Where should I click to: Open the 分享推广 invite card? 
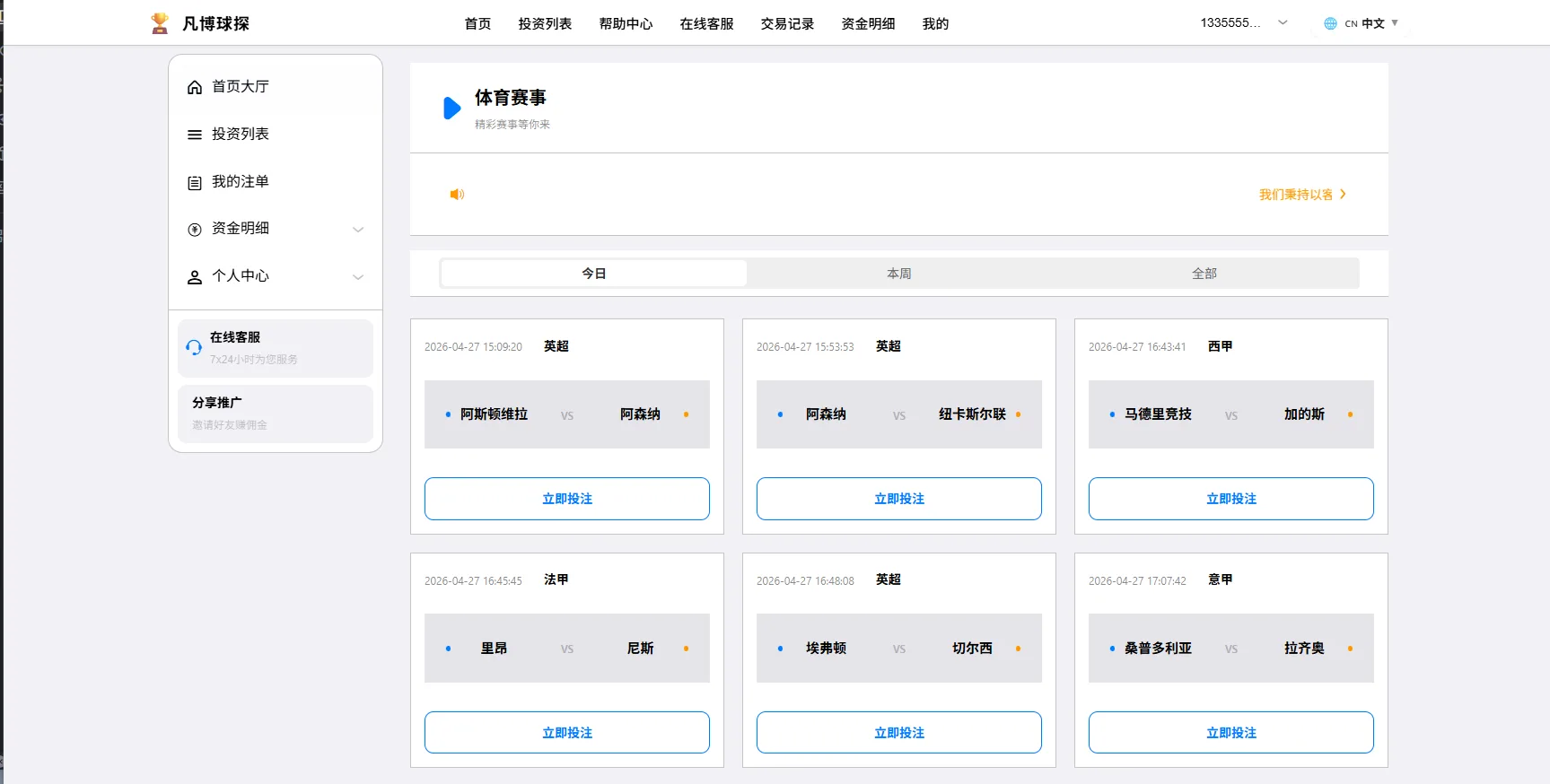click(x=276, y=414)
